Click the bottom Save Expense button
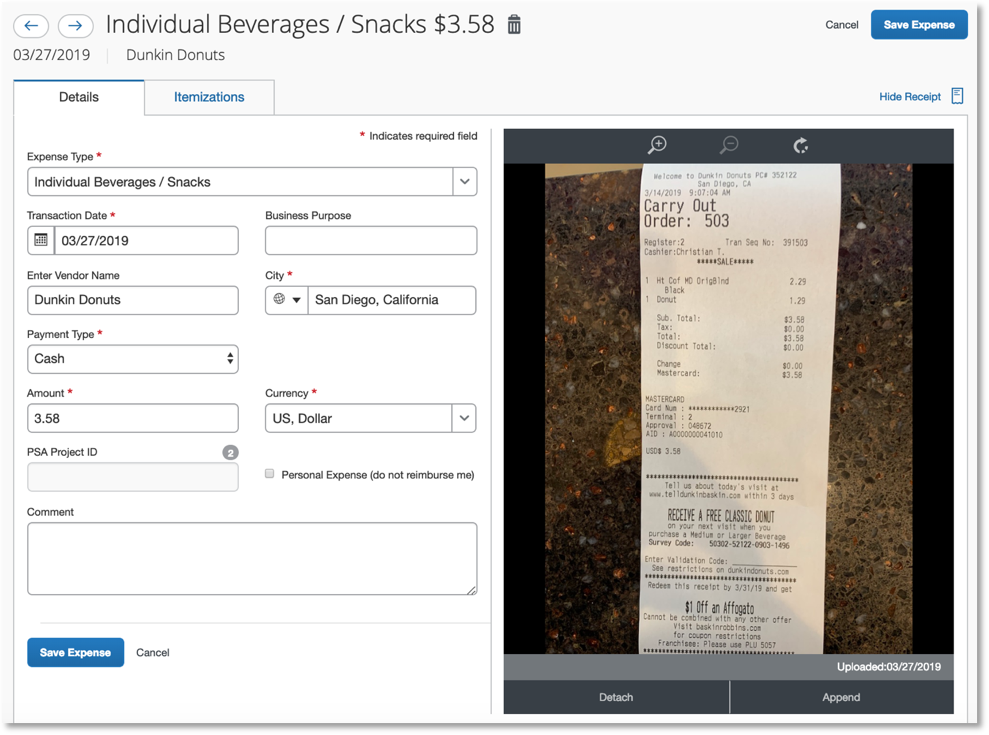The image size is (989, 735). pos(75,652)
